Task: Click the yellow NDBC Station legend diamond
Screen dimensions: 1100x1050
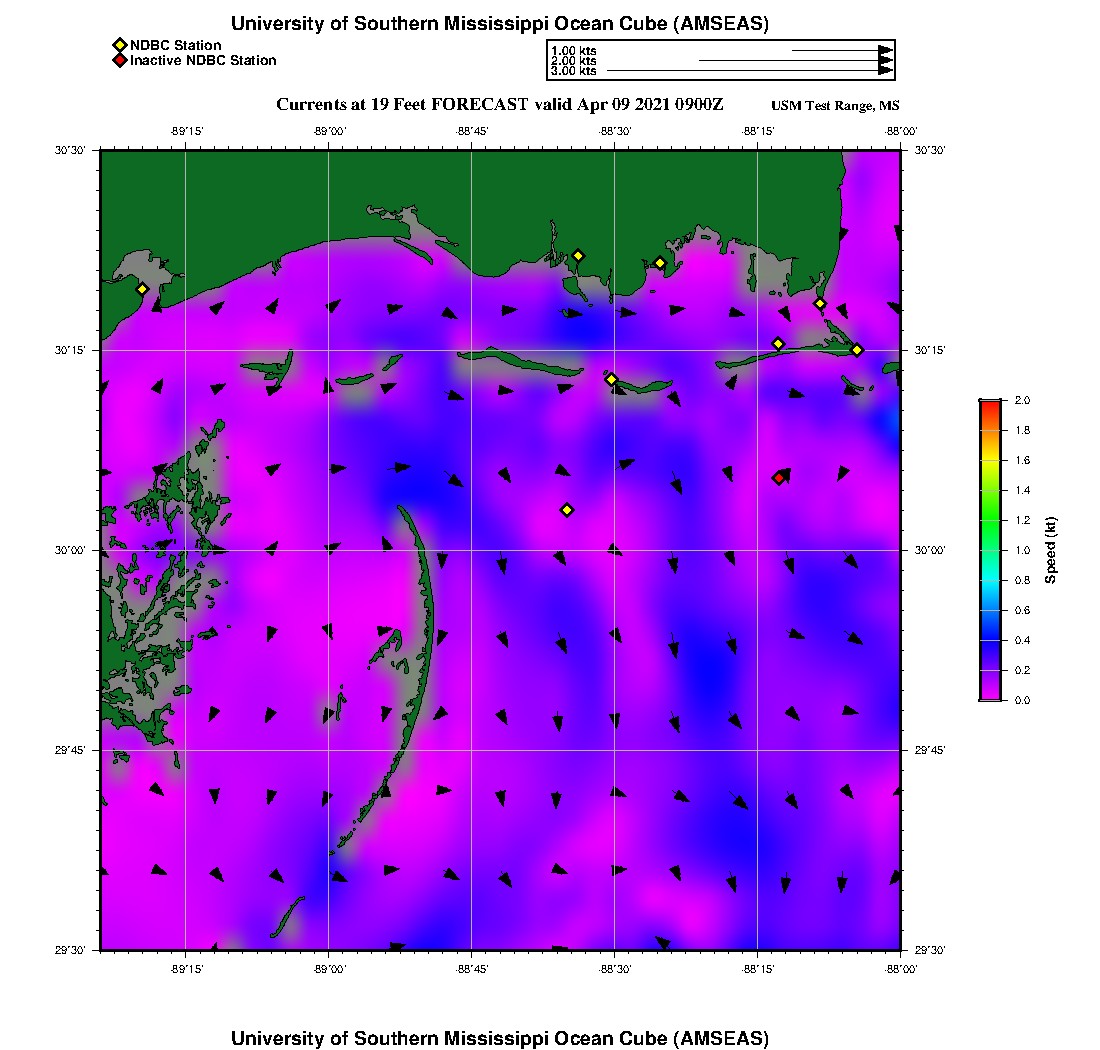Action: (x=119, y=45)
